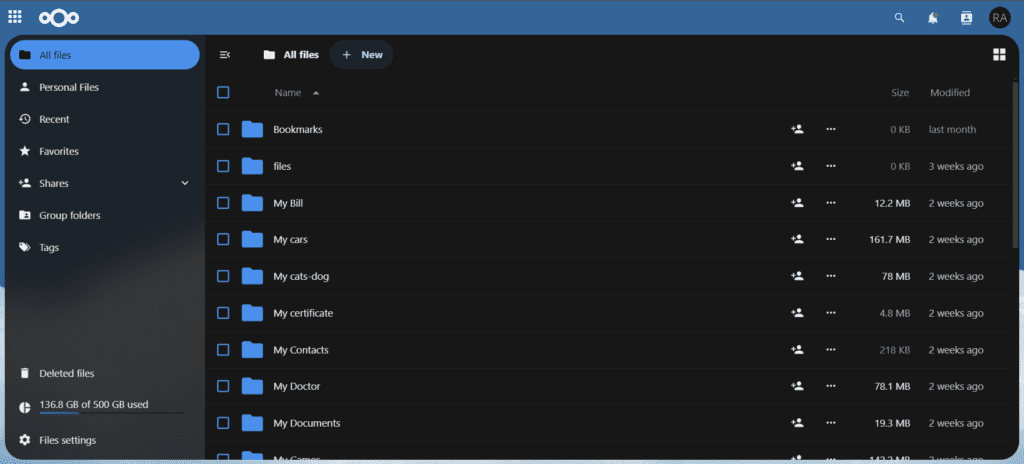The width and height of the screenshot is (1024, 464).
Task: Select the My Doctor checkbox
Action: 223,386
